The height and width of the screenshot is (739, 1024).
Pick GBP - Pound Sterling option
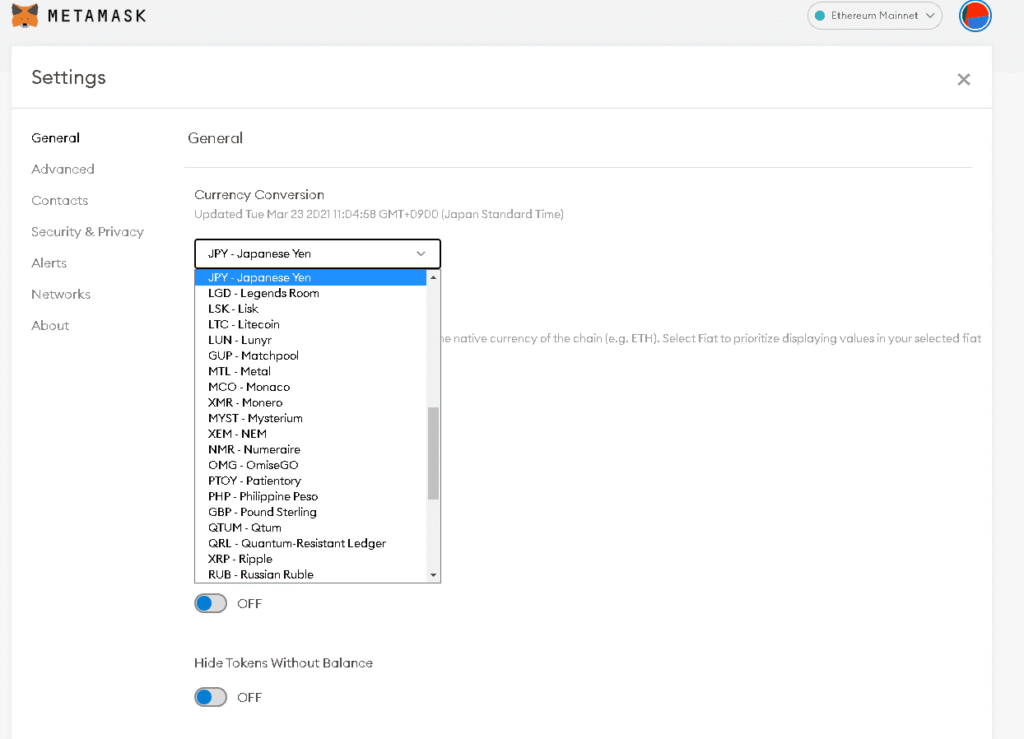tap(262, 512)
